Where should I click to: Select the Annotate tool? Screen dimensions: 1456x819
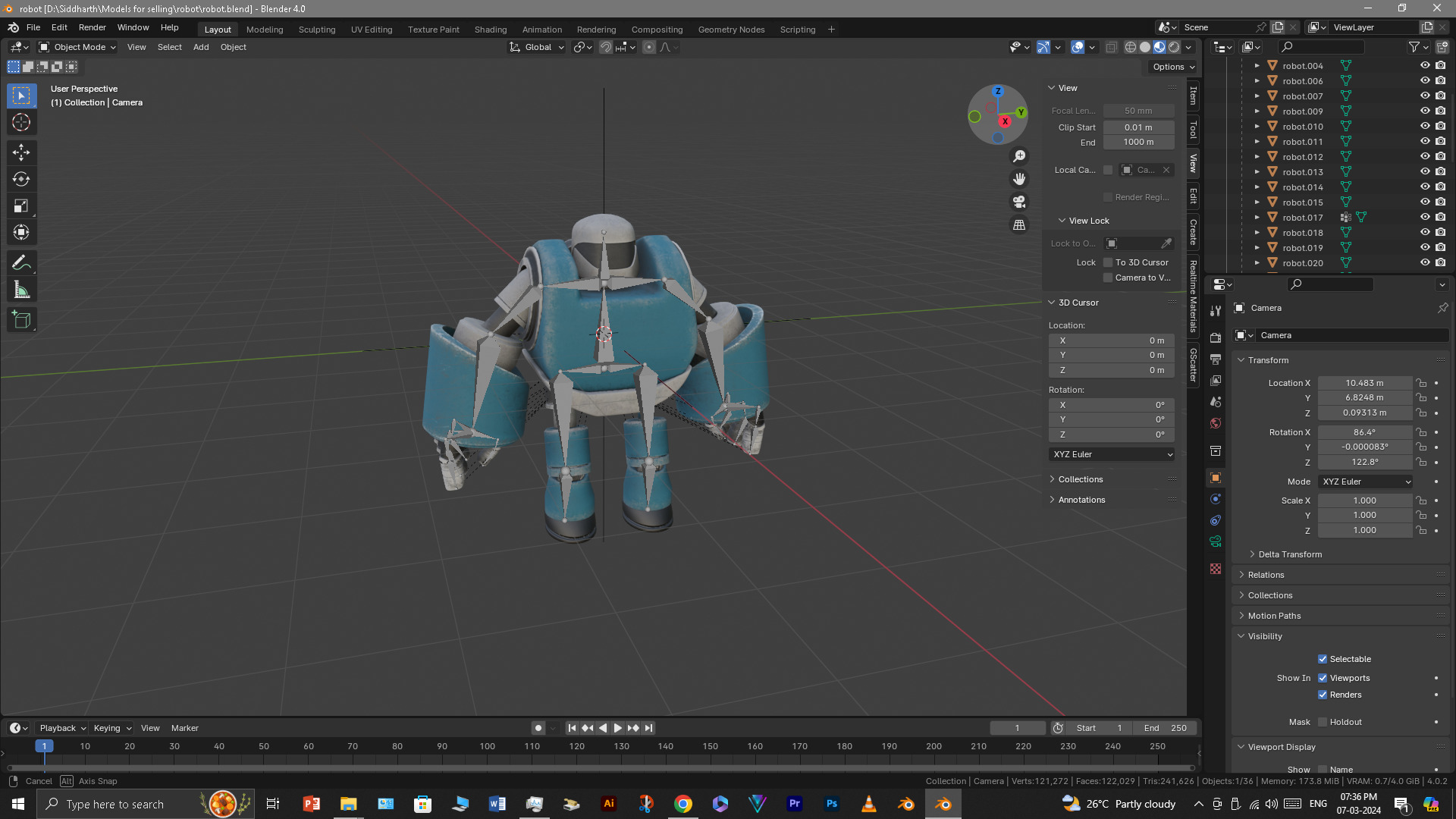(x=21, y=263)
